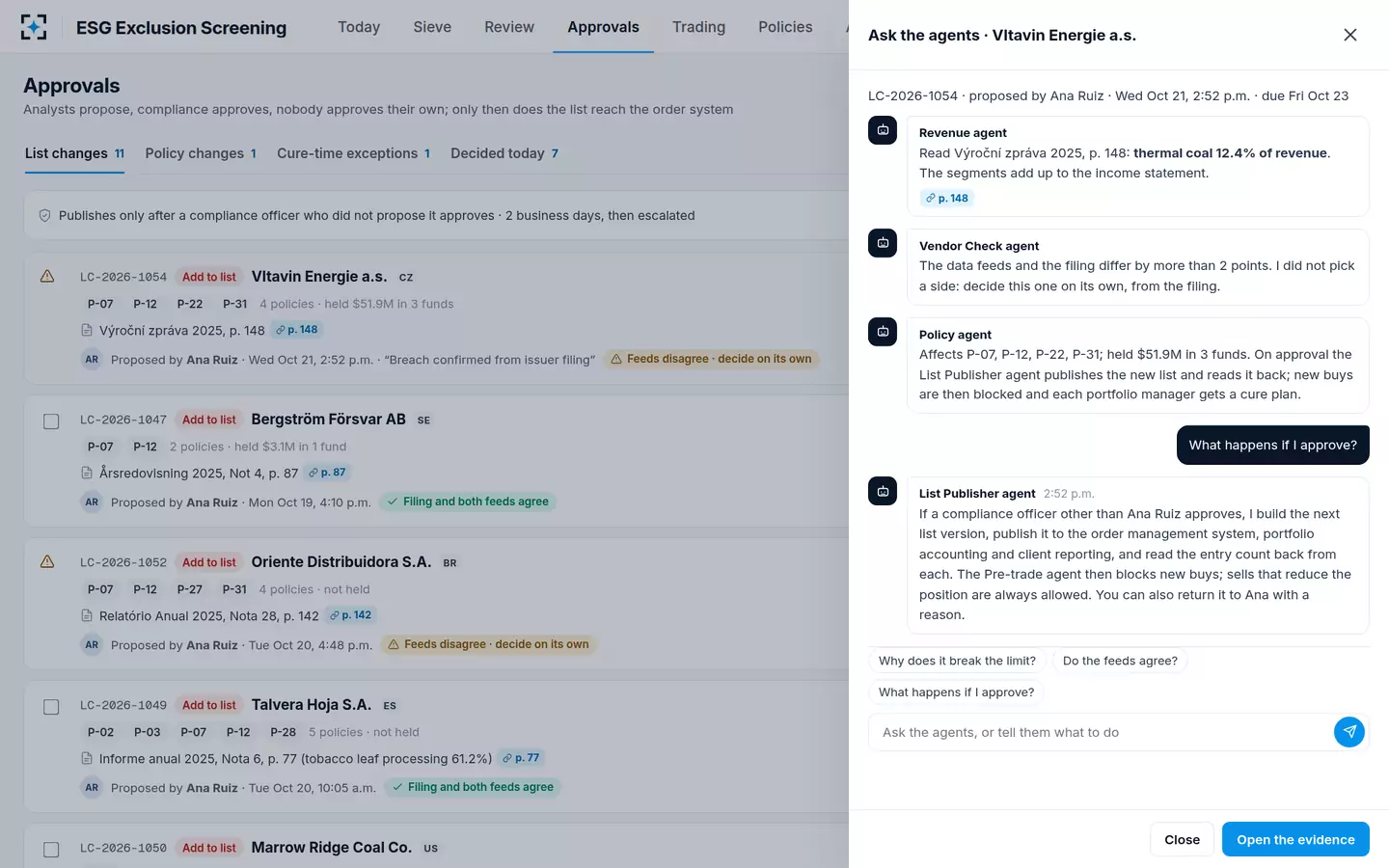Click the warning icon beside LC-2026-1052
The image size is (1389, 868).
[x=47, y=561]
